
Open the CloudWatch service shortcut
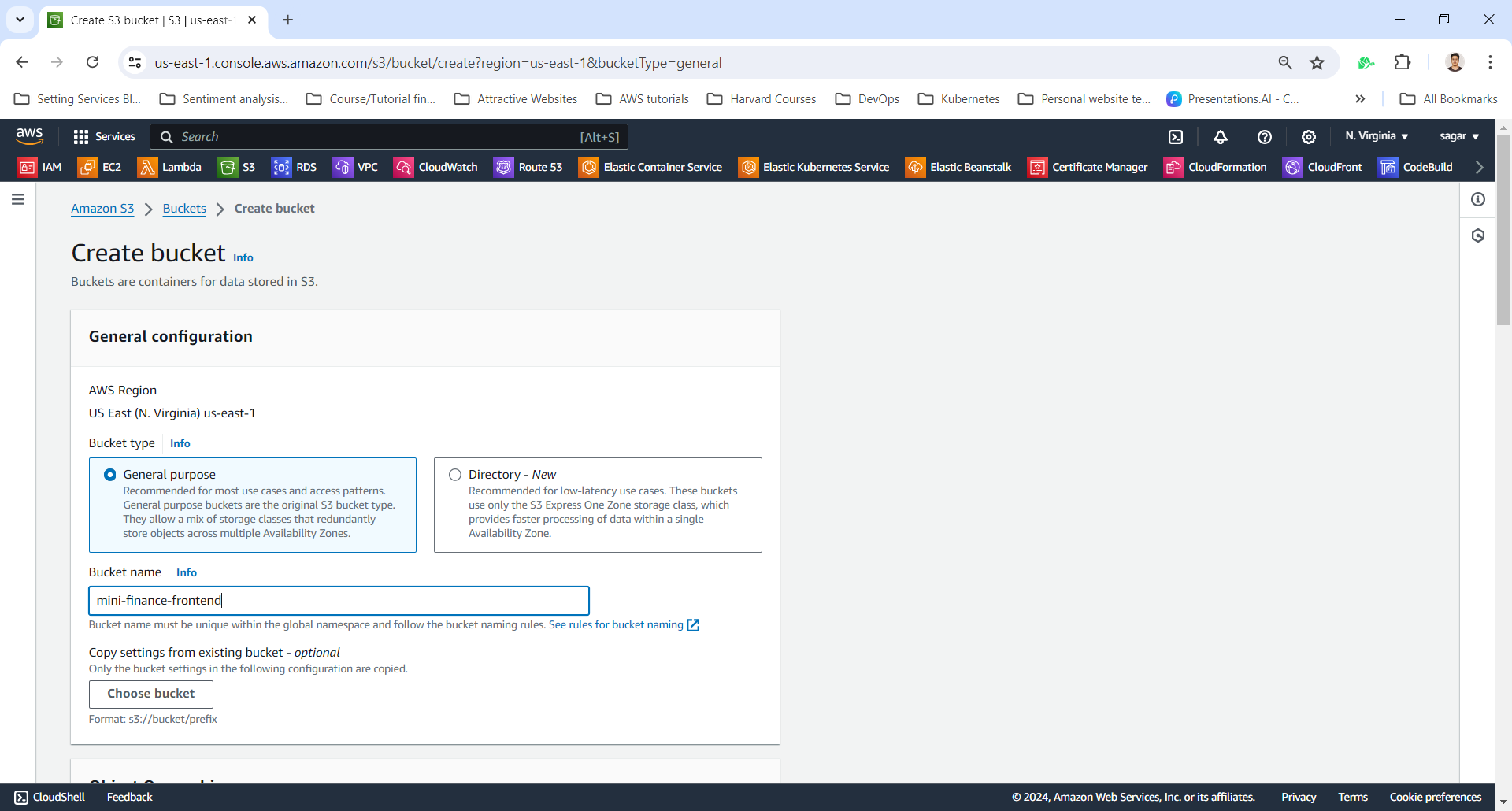(435, 167)
